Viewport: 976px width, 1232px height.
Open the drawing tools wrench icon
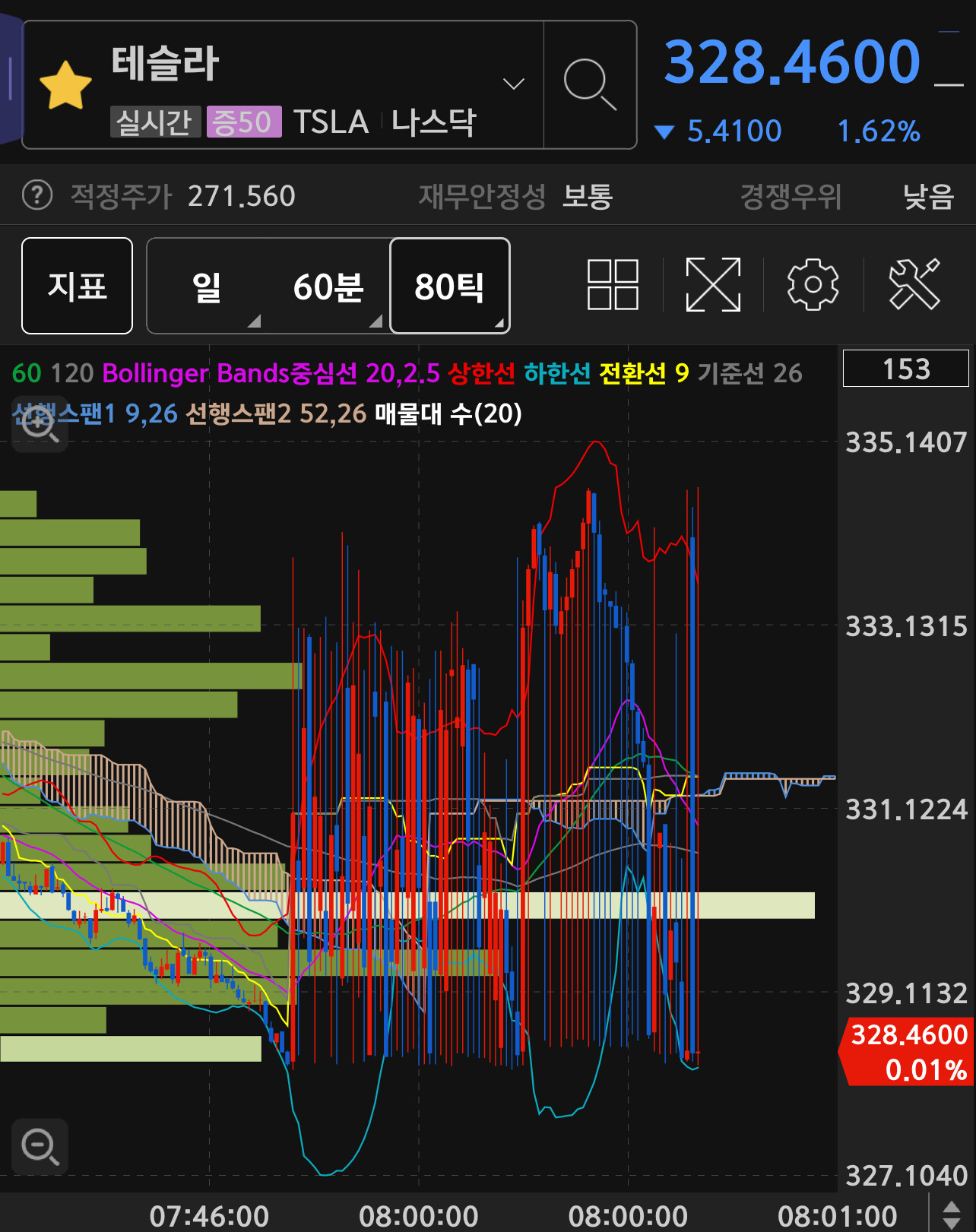pyautogui.click(x=914, y=285)
